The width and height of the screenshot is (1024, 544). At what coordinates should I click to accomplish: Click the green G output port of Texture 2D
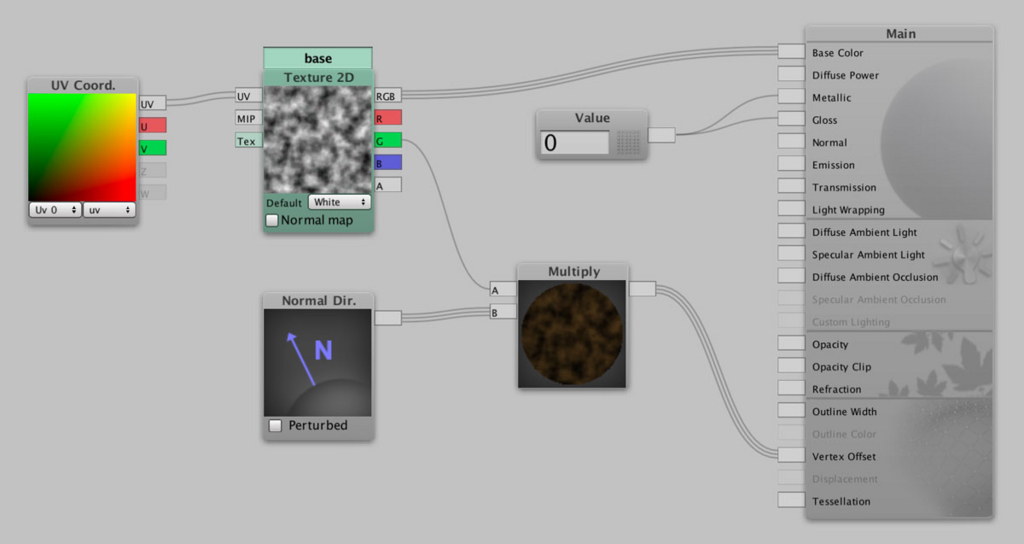point(388,140)
